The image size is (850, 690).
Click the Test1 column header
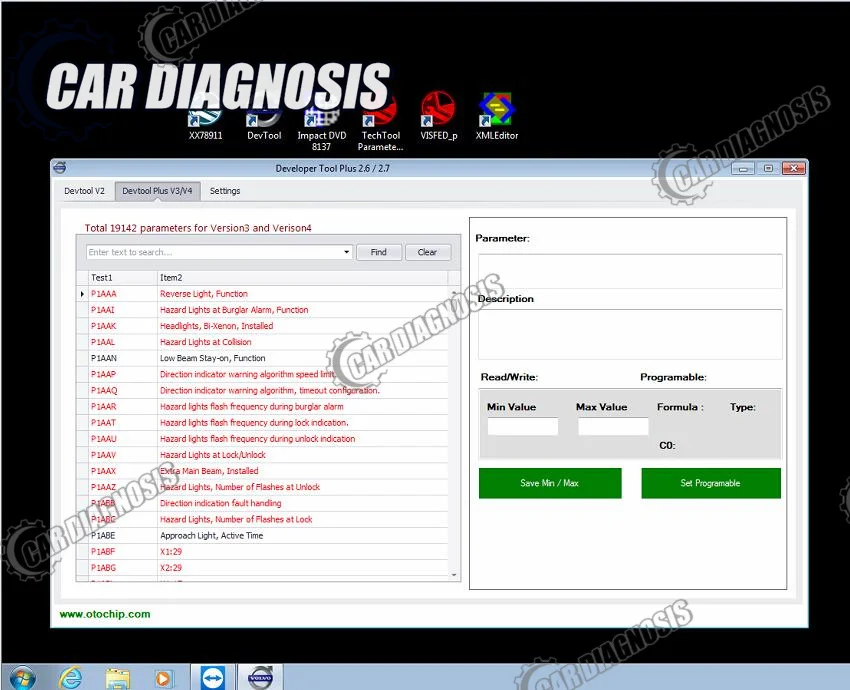123,278
